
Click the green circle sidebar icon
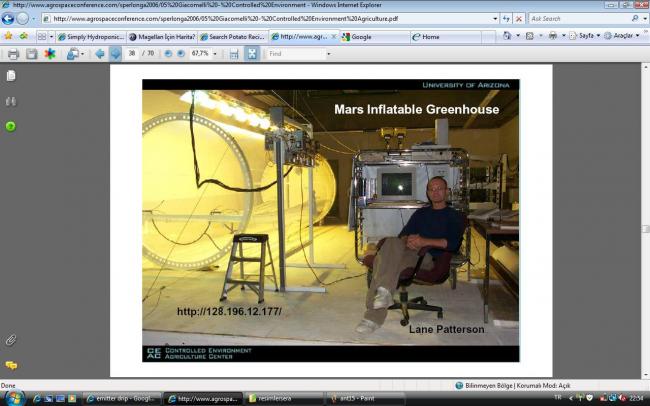(11, 126)
